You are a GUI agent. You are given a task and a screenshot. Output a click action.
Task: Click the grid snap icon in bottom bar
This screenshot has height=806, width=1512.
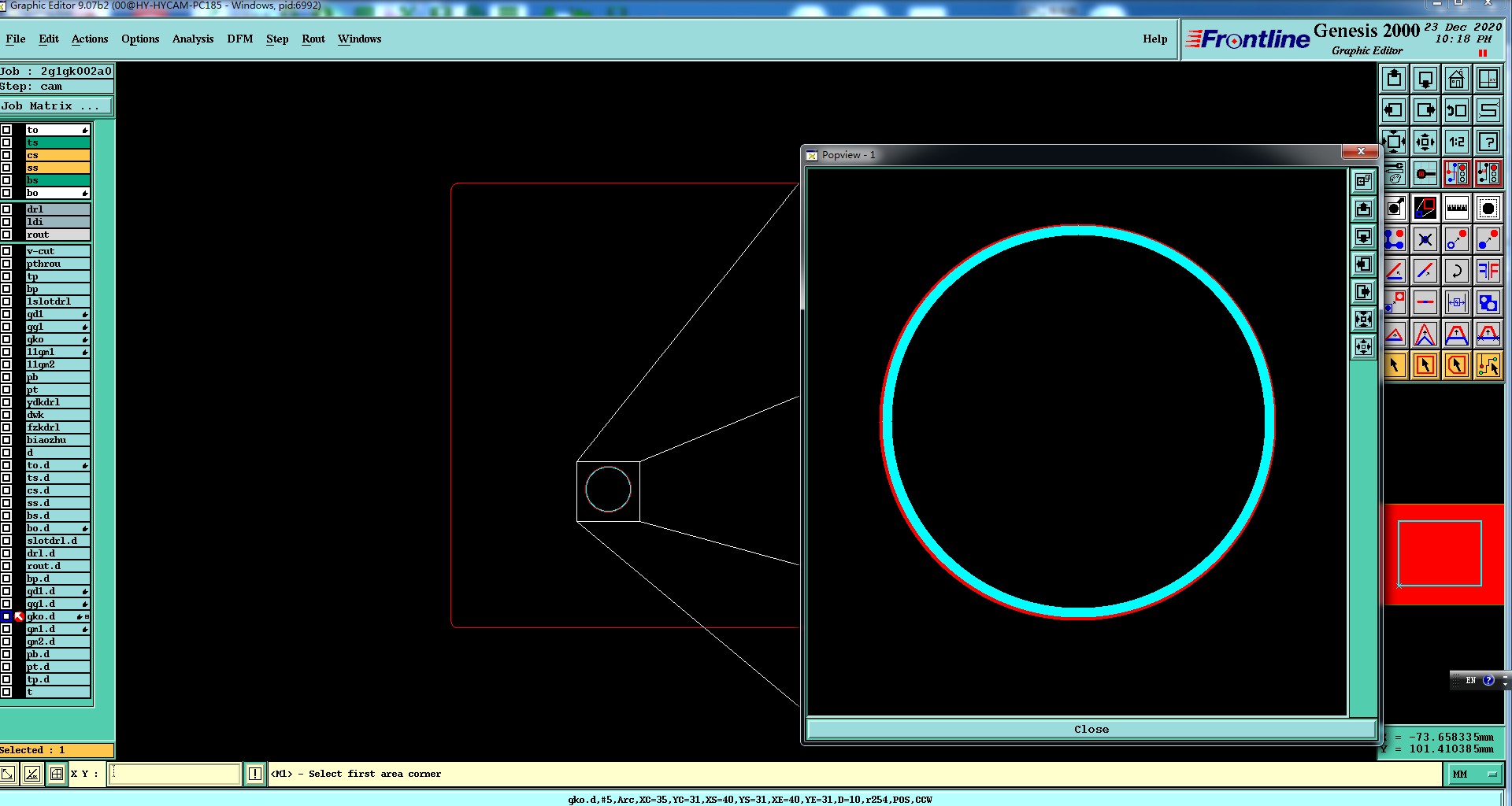point(57,774)
